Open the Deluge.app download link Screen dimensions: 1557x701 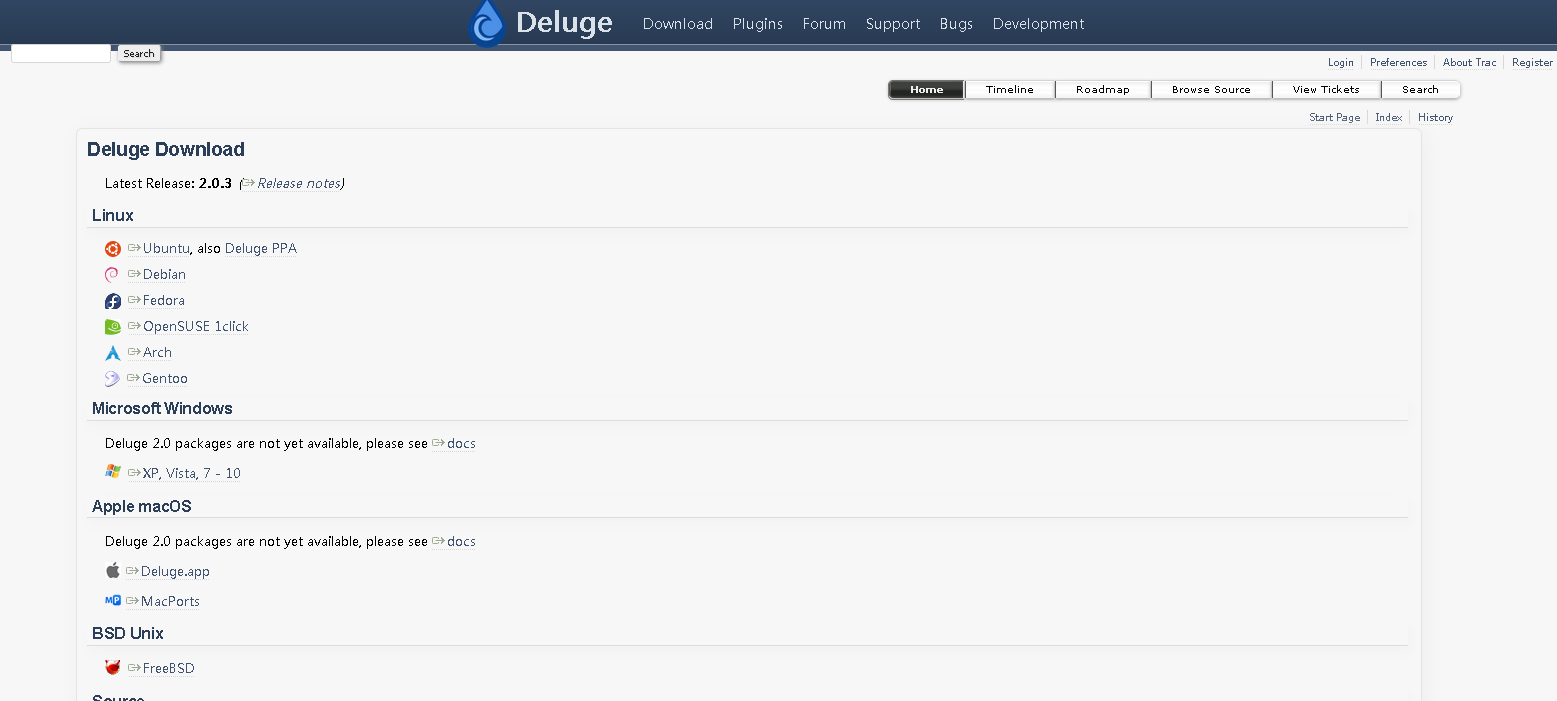tap(168, 572)
